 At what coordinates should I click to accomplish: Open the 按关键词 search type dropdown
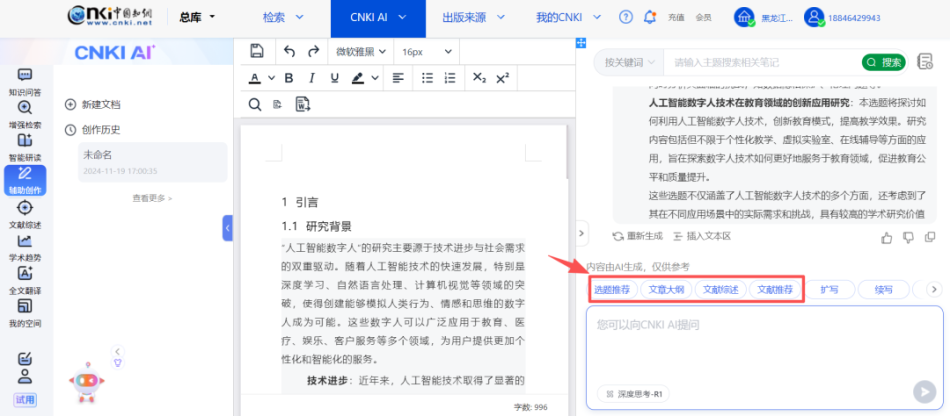[x=629, y=62]
